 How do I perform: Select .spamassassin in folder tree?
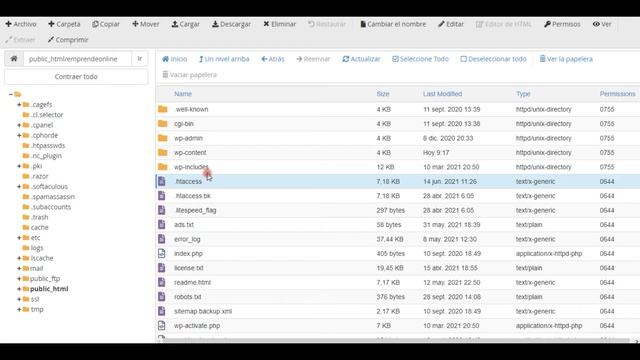(x=53, y=197)
